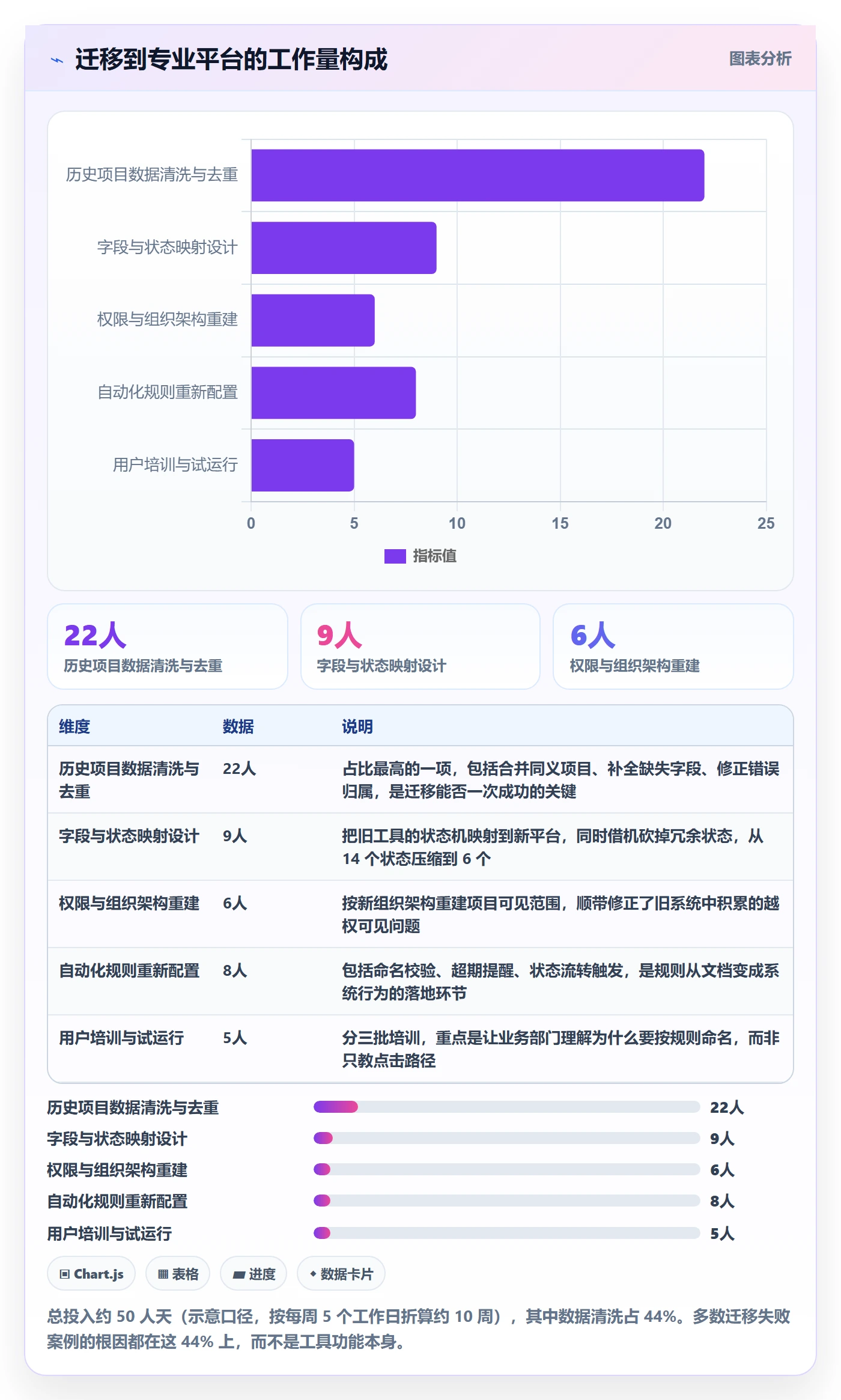841x1400 pixels.
Task: Open the 6人 data card
Action: (x=673, y=647)
